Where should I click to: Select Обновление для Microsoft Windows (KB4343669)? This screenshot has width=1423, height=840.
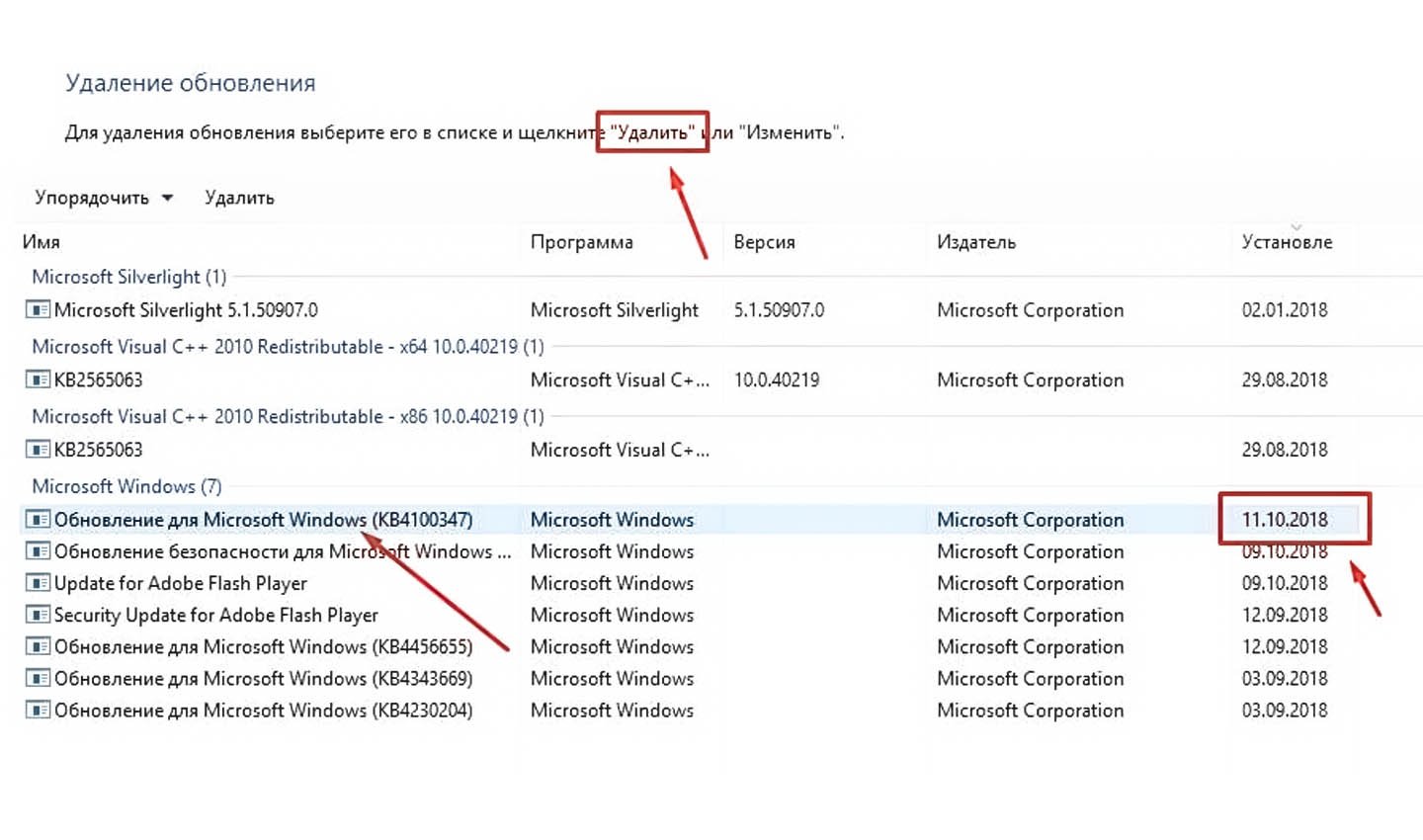tap(263, 679)
